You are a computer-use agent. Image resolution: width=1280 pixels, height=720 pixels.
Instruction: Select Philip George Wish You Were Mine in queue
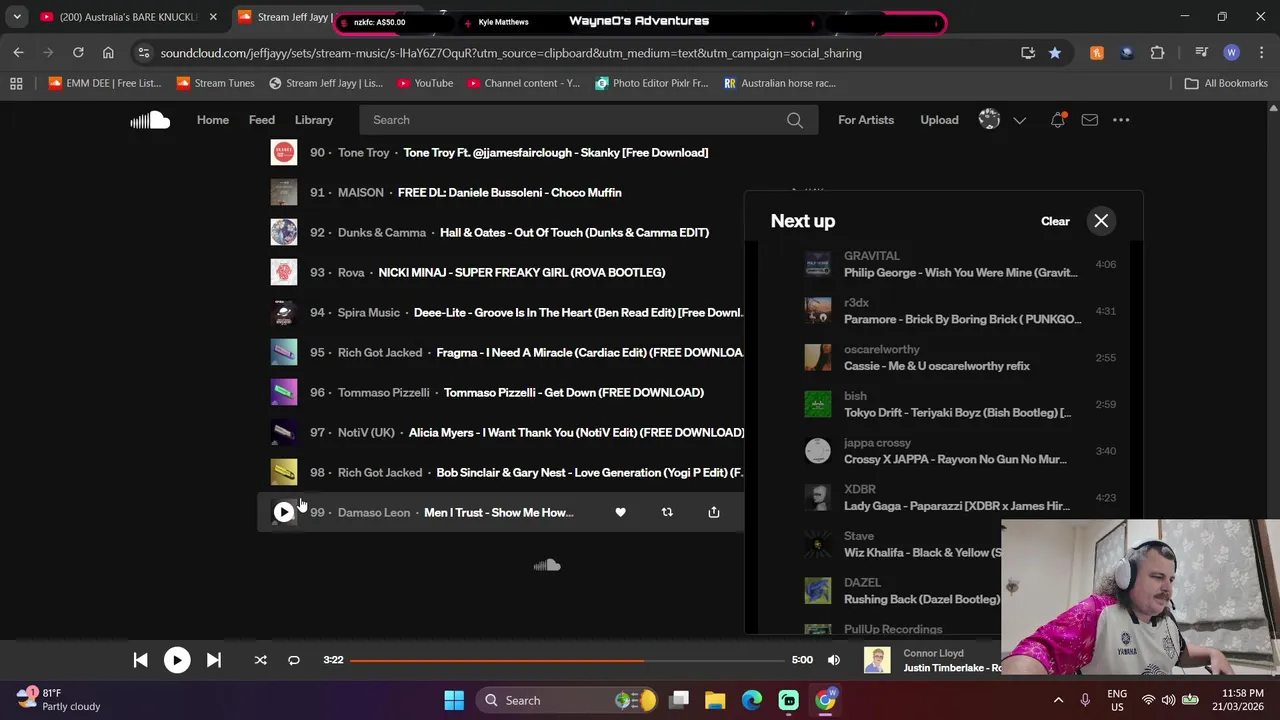pyautogui.click(x=960, y=272)
